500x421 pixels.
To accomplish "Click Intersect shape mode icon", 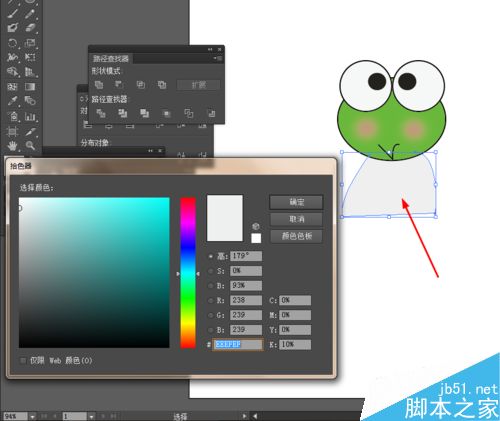I will 141,85.
